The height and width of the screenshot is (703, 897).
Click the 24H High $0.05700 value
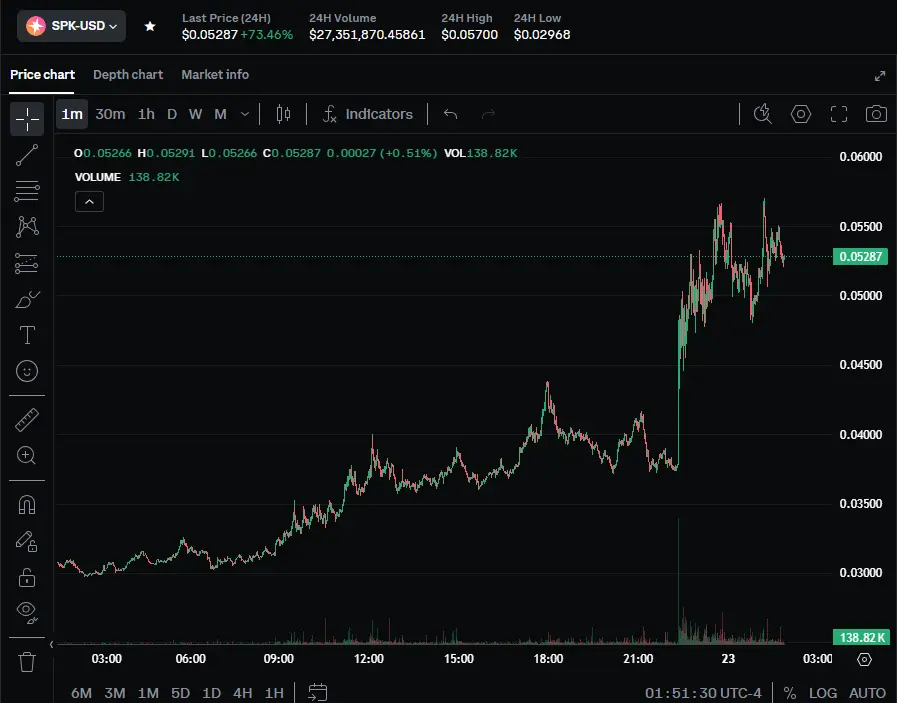click(470, 35)
